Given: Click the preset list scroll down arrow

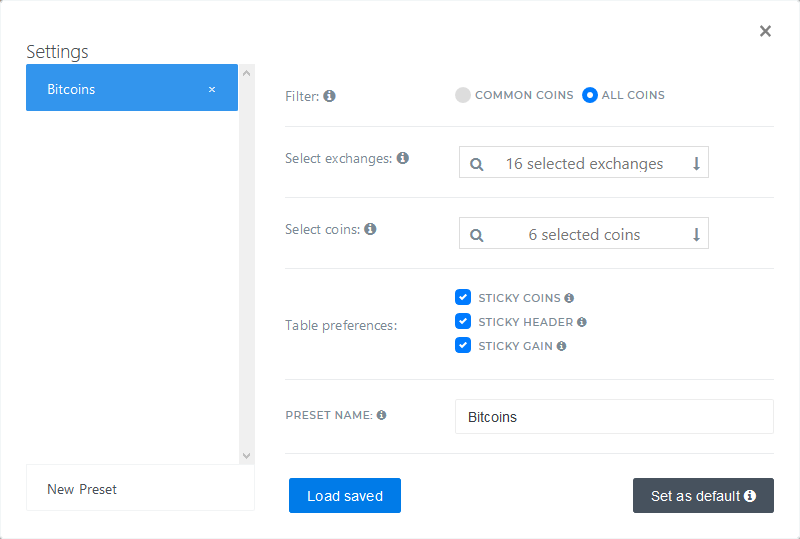Looking at the screenshot, I should pos(246,456).
